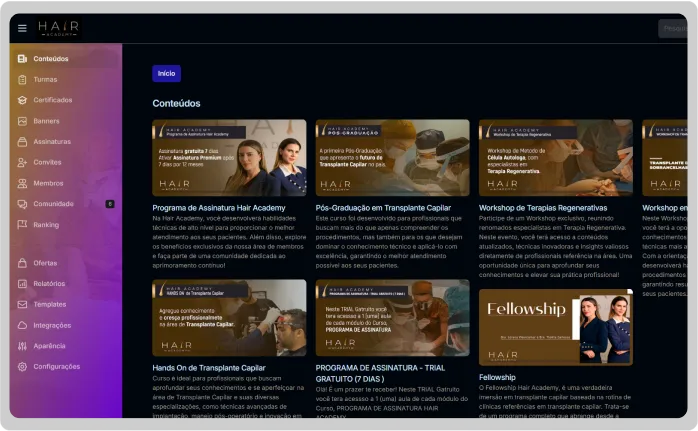
Task: Open Pós-Graduação em Transplante Capilar title
Action: pyautogui.click(x=383, y=208)
